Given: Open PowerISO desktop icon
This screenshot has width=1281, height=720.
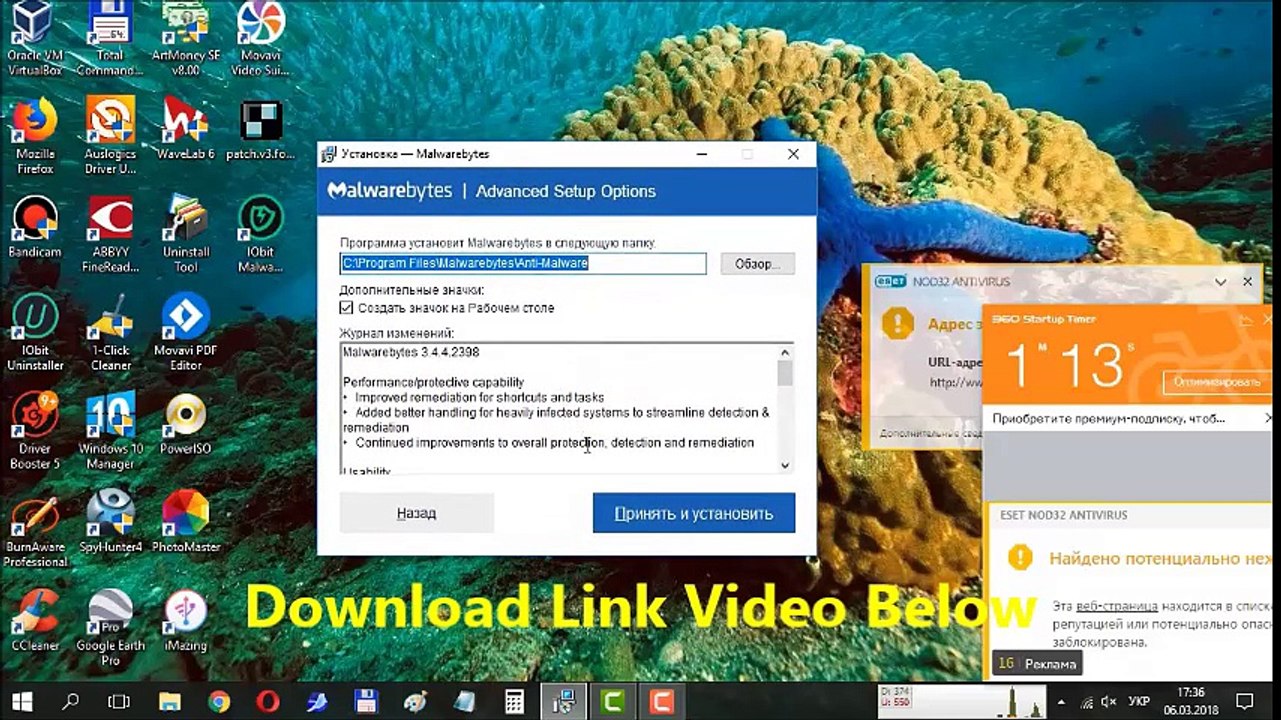Looking at the screenshot, I should pos(185,424).
